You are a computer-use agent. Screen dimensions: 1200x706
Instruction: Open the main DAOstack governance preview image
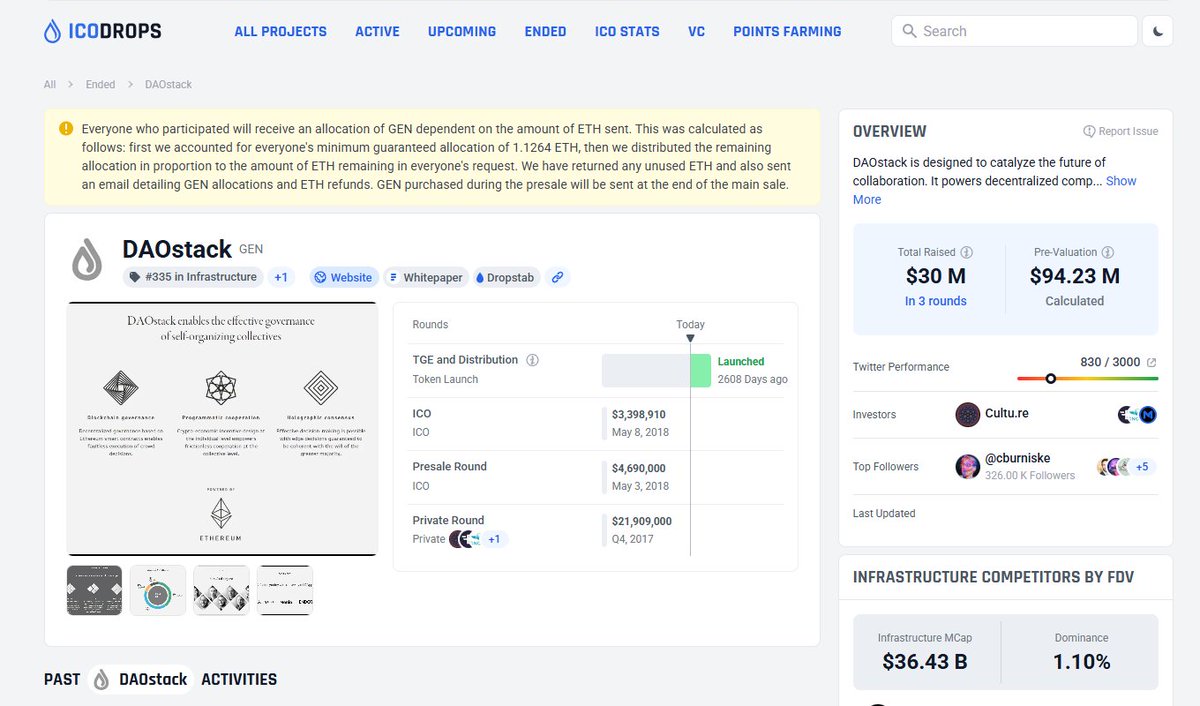pos(222,428)
